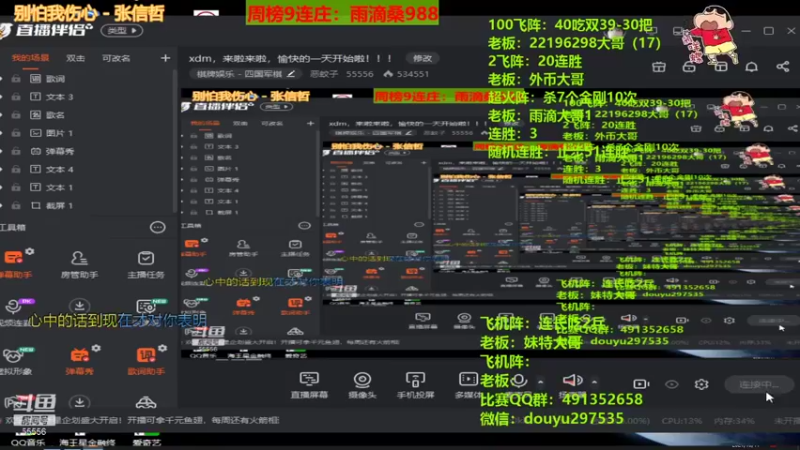
Task: Open the 主播任务 tool
Action: (x=145, y=264)
